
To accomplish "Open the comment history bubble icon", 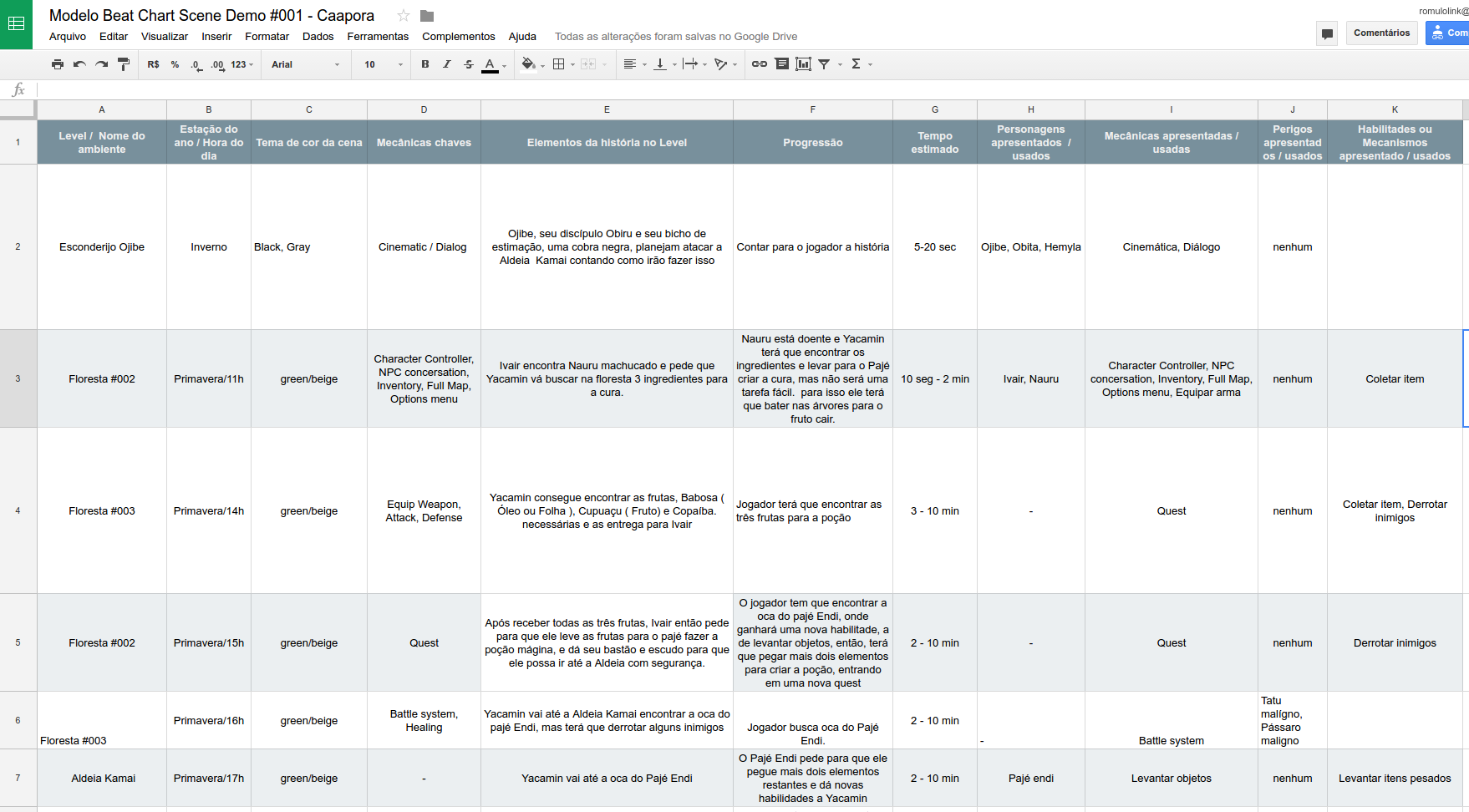I will (1327, 33).
